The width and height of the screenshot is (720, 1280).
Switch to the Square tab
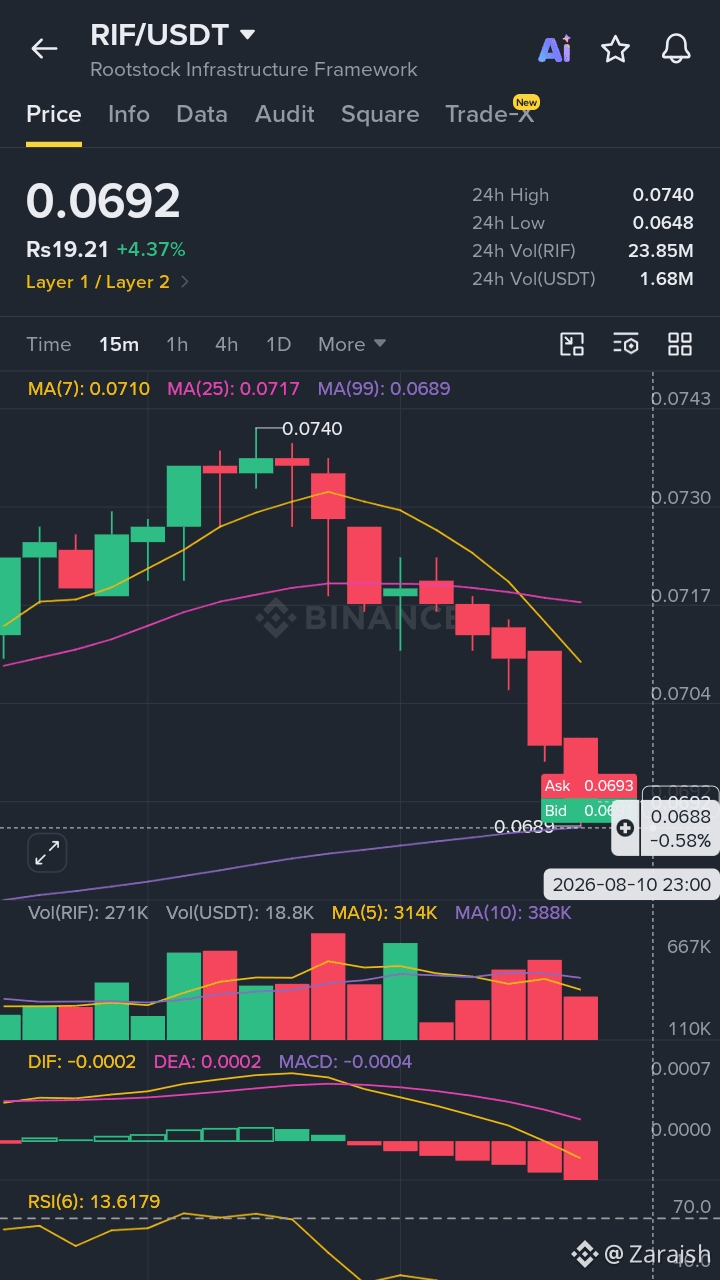coord(380,114)
